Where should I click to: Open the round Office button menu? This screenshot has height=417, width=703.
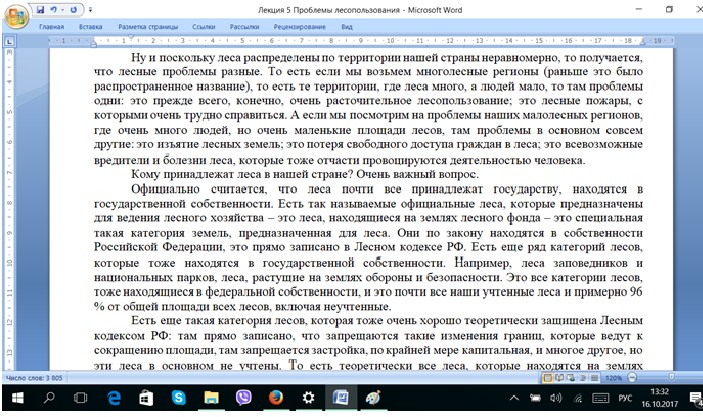(17, 17)
